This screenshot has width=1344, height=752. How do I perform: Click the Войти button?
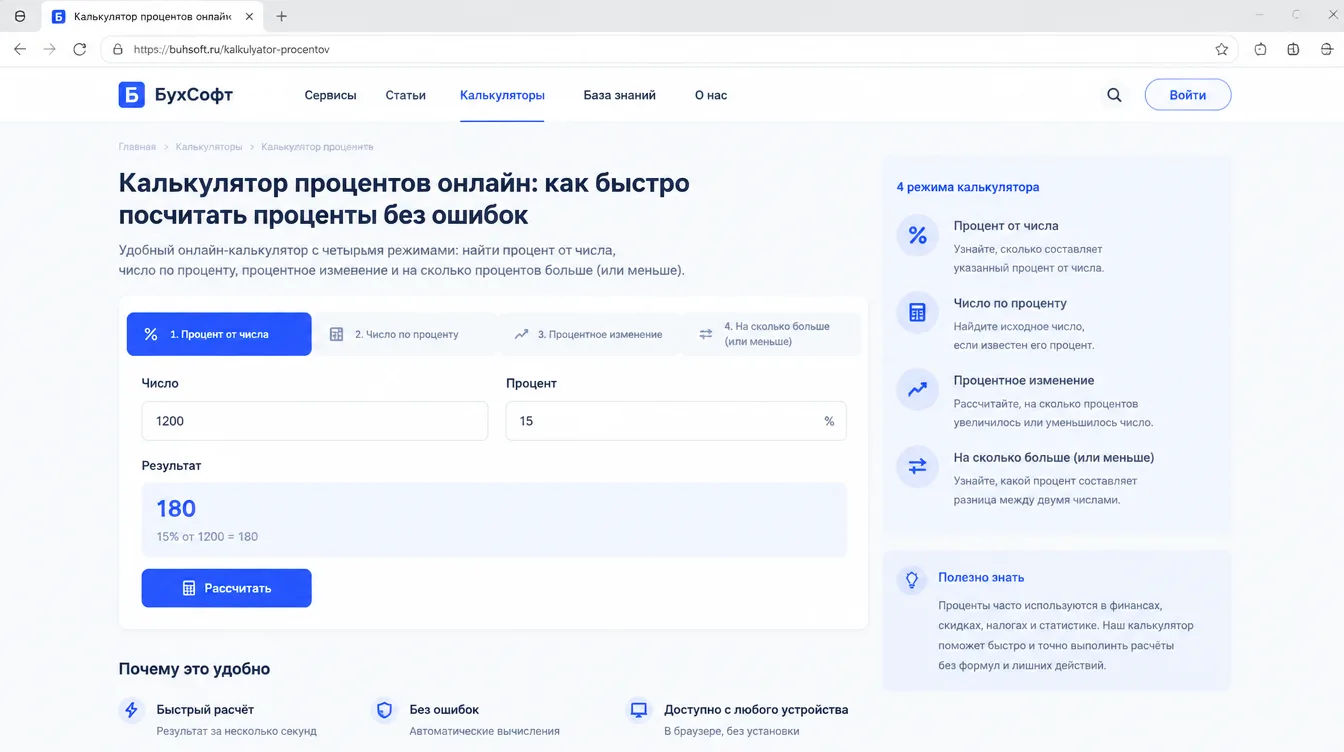point(1188,95)
